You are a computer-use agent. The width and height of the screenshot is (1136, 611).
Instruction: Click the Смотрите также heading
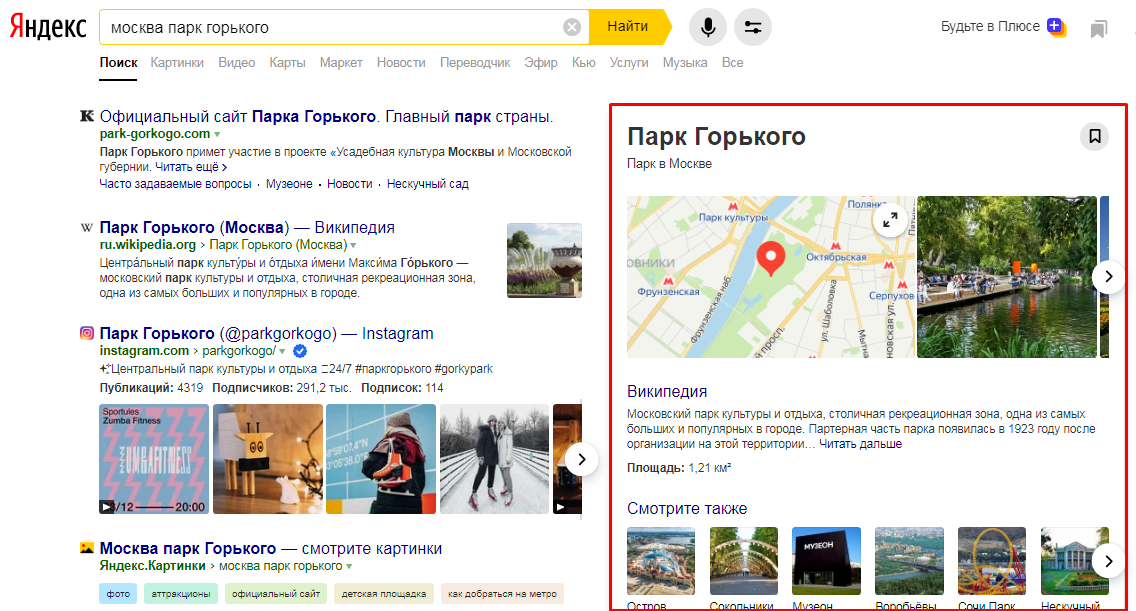tap(687, 508)
